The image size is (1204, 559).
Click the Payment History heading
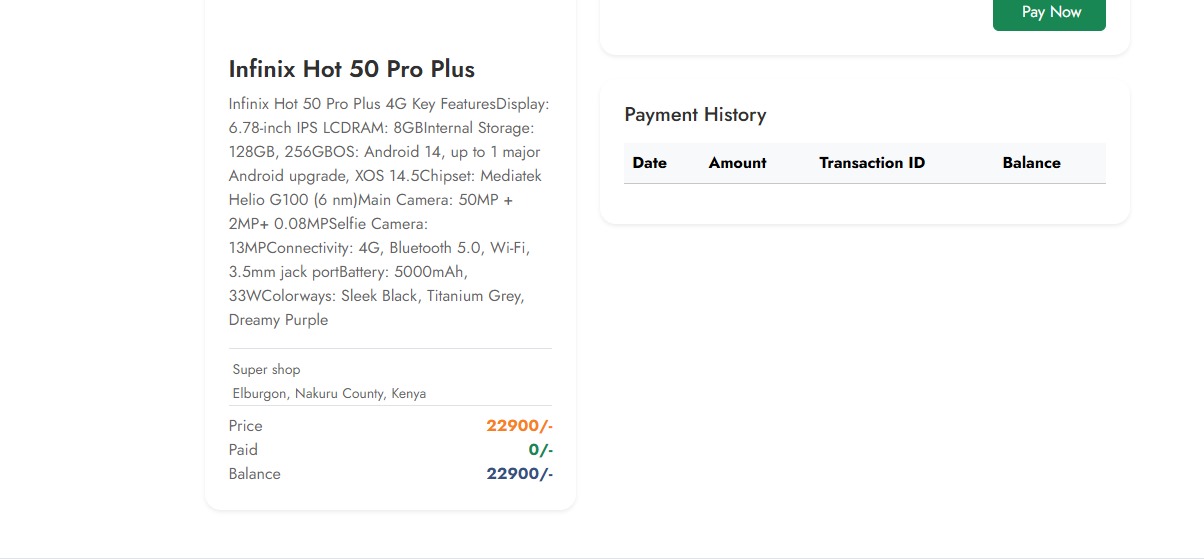[695, 115]
